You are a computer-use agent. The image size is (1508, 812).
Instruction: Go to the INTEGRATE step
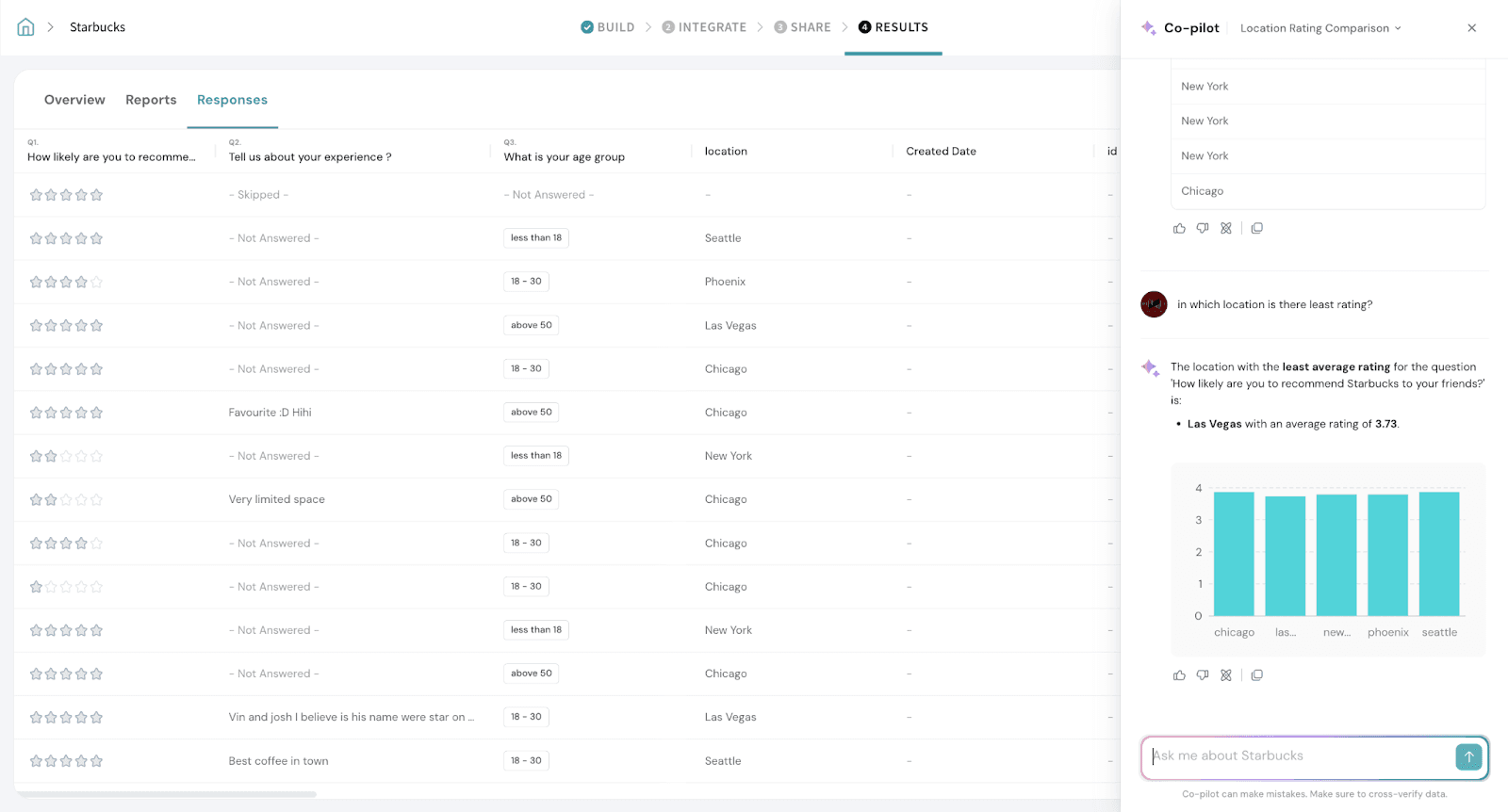(704, 27)
